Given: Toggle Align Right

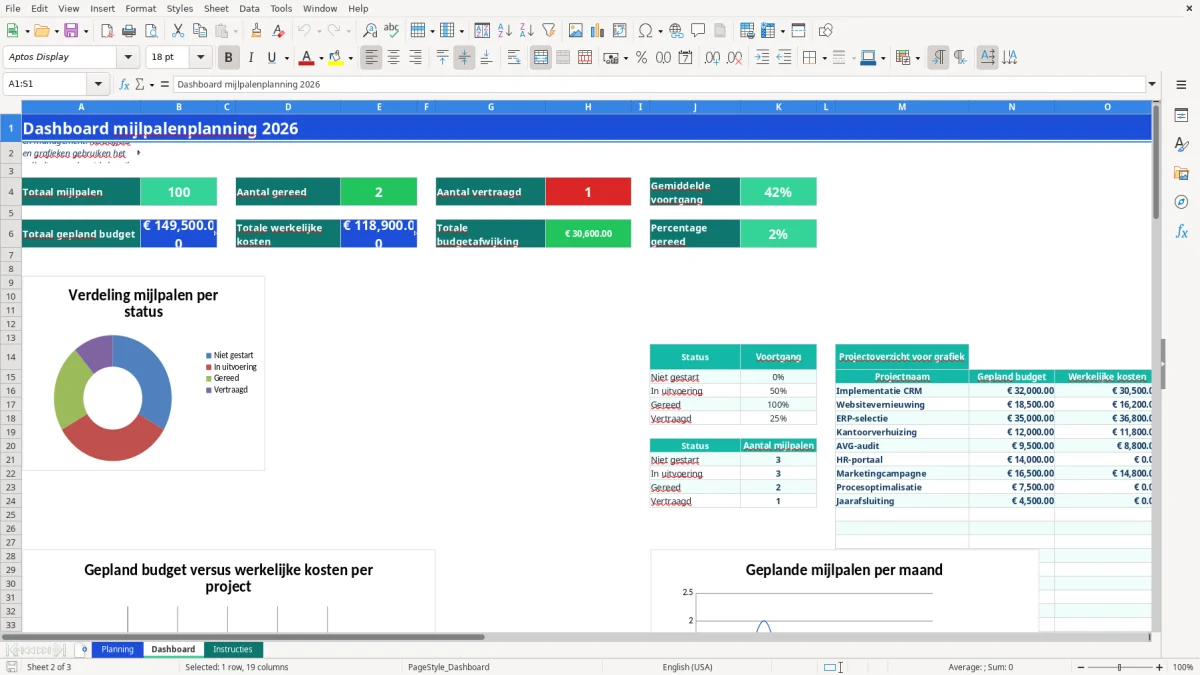Looking at the screenshot, I should click(x=416, y=58).
